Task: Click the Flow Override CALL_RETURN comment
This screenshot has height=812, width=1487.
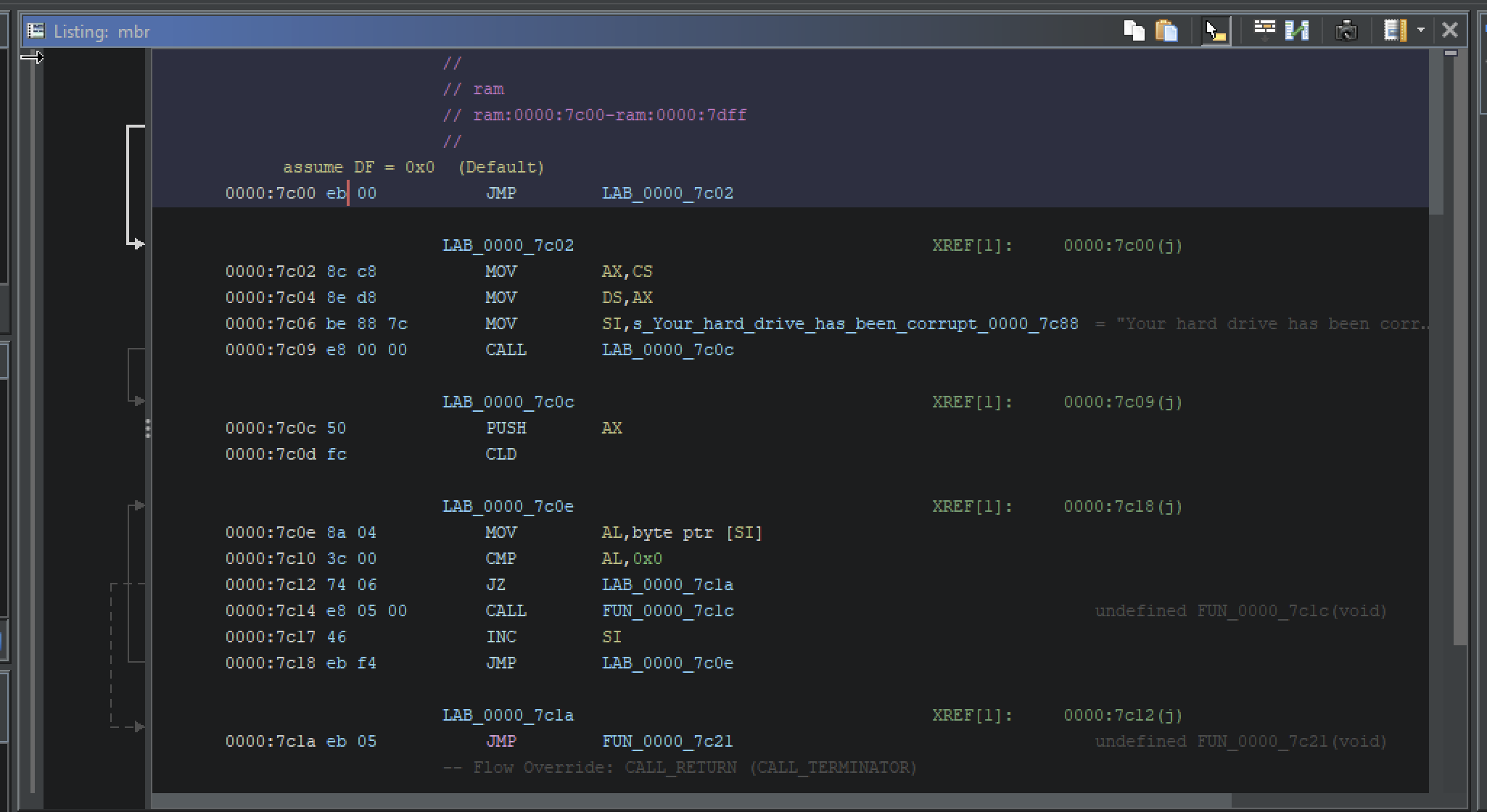Action: [680, 767]
